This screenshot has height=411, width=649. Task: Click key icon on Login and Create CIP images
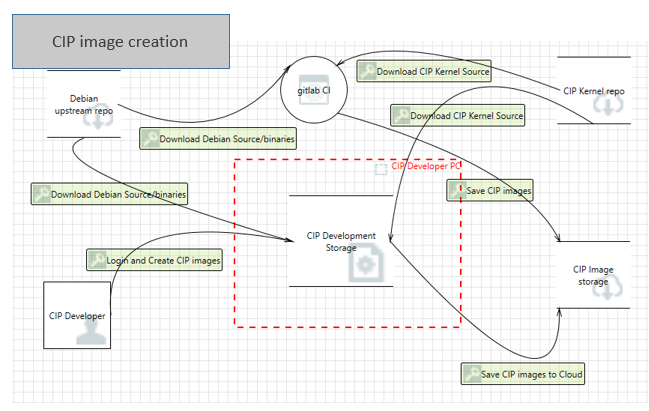[97, 260]
